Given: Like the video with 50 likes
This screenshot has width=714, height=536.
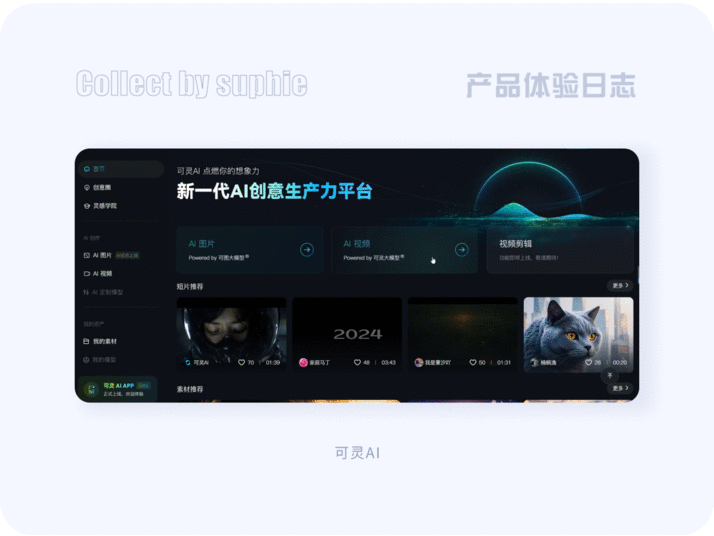Looking at the screenshot, I should coord(473,362).
